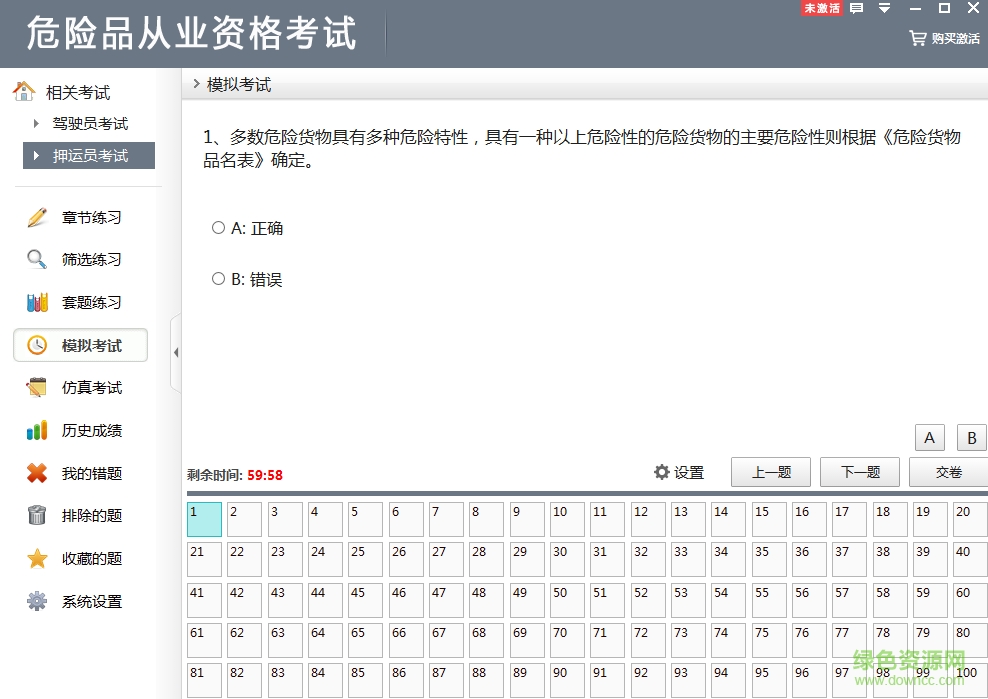The width and height of the screenshot is (988, 699).
Task: Click the clock icon for 模拟考试
Action: (36, 345)
